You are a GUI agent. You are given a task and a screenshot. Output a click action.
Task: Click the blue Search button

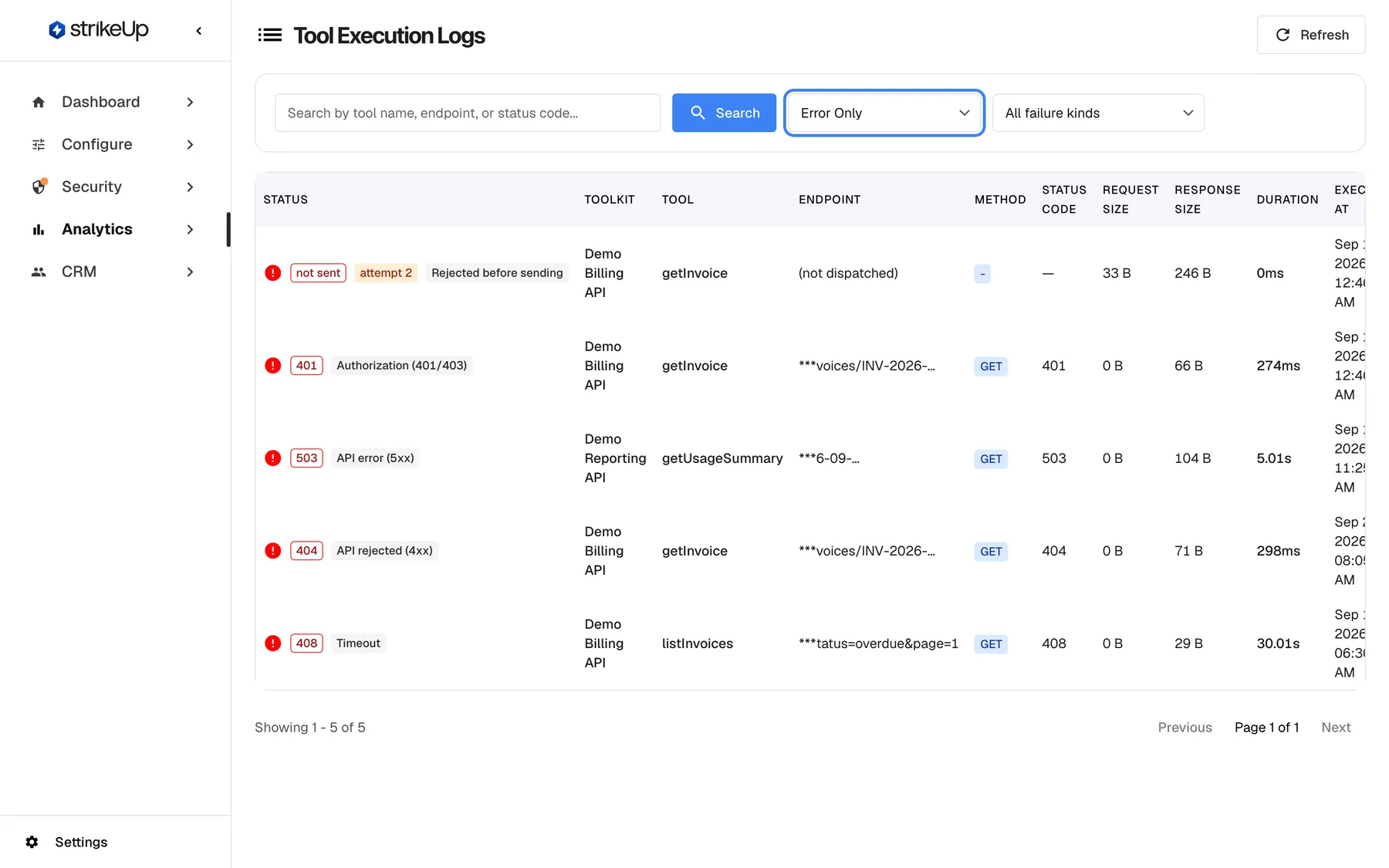(724, 113)
